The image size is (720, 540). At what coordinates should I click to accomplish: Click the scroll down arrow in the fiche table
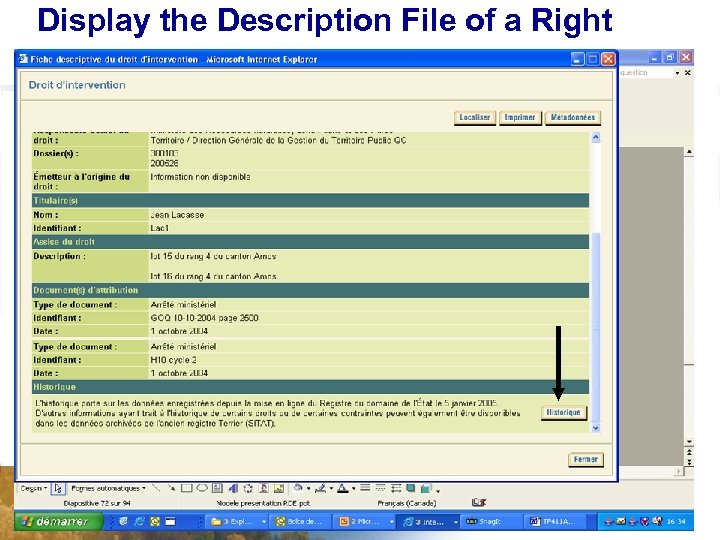pos(596,428)
